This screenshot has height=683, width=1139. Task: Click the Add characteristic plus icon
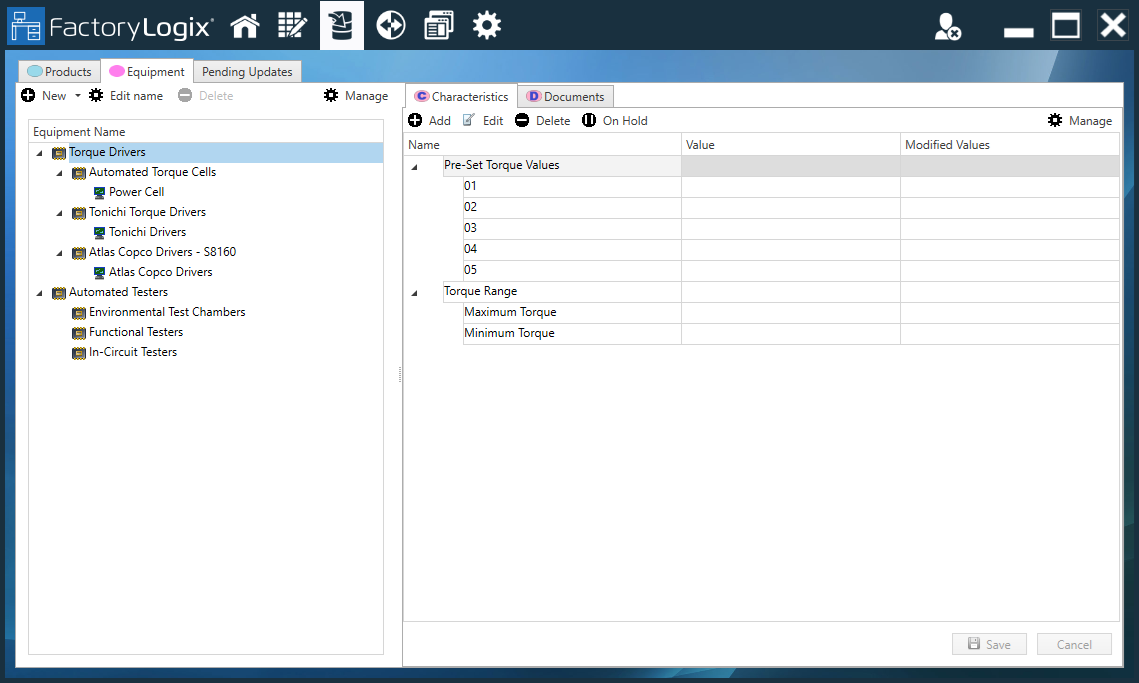[x=415, y=120]
